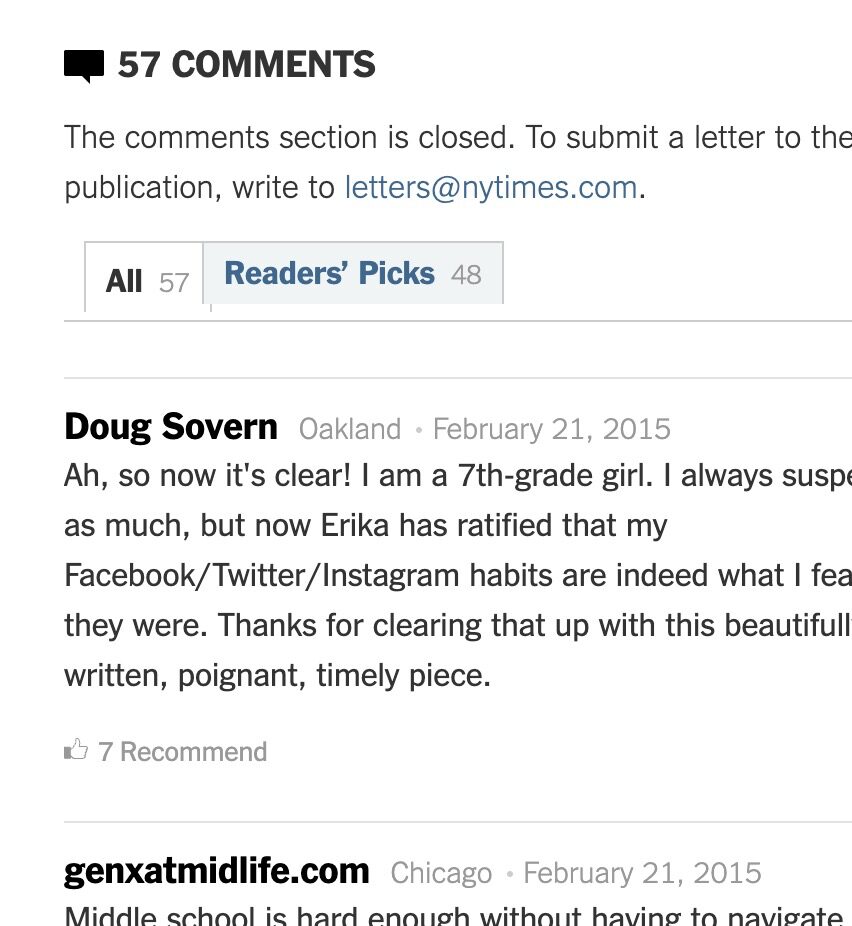Image resolution: width=852 pixels, height=926 pixels.
Task: Open the letters@nytimes.com email link
Action: click(x=490, y=187)
